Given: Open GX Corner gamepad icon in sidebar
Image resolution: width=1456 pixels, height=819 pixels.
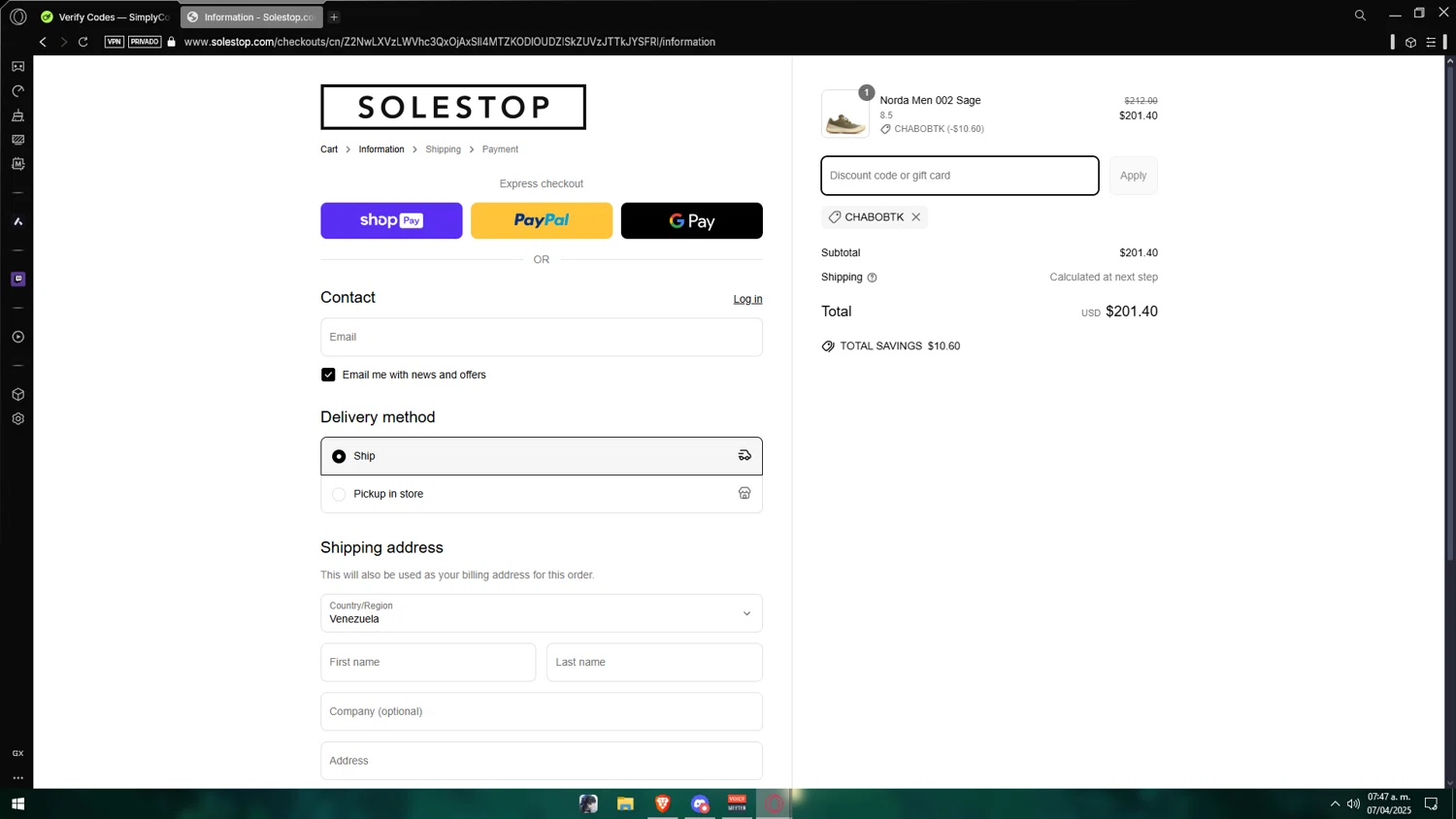Looking at the screenshot, I should click(x=17, y=67).
